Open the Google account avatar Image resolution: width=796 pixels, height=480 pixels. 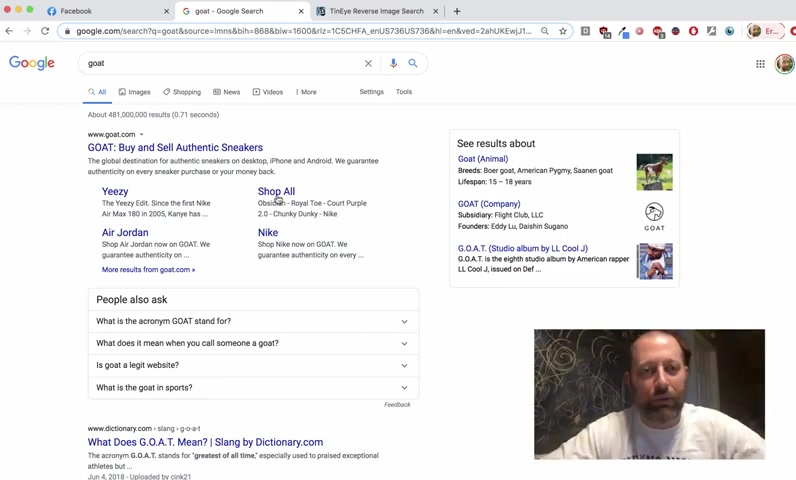tap(784, 64)
